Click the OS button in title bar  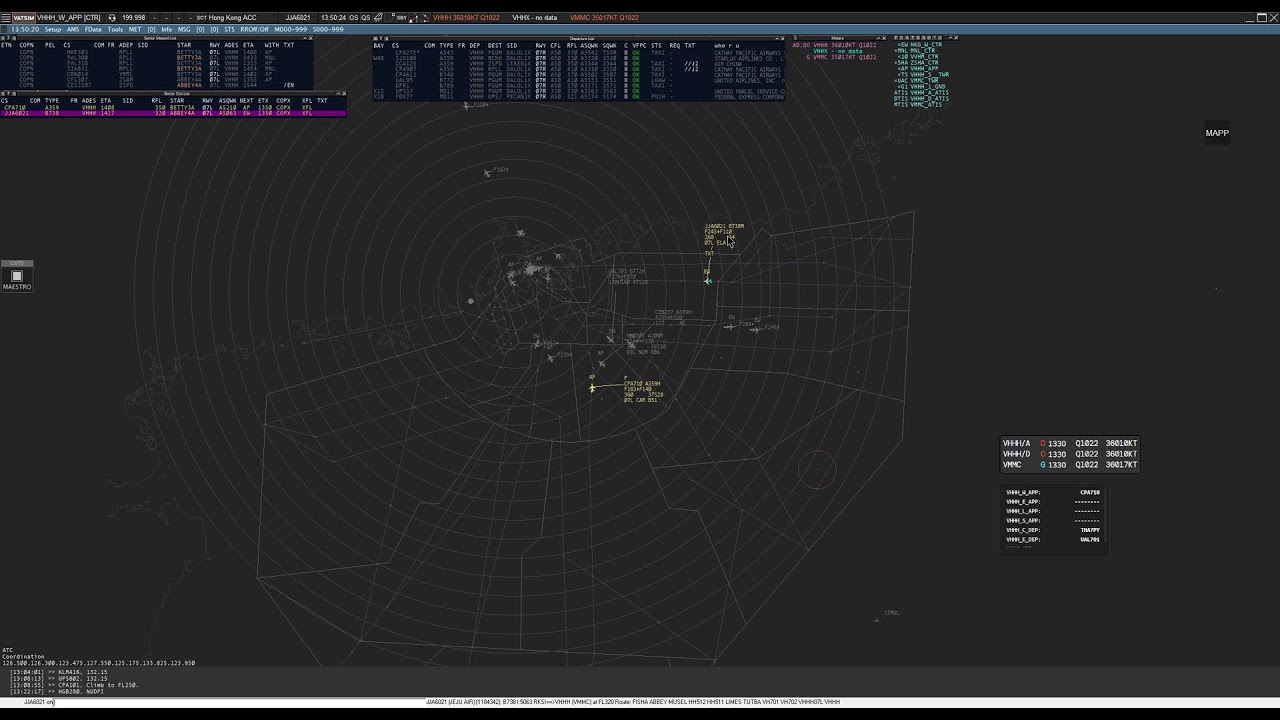coord(353,18)
